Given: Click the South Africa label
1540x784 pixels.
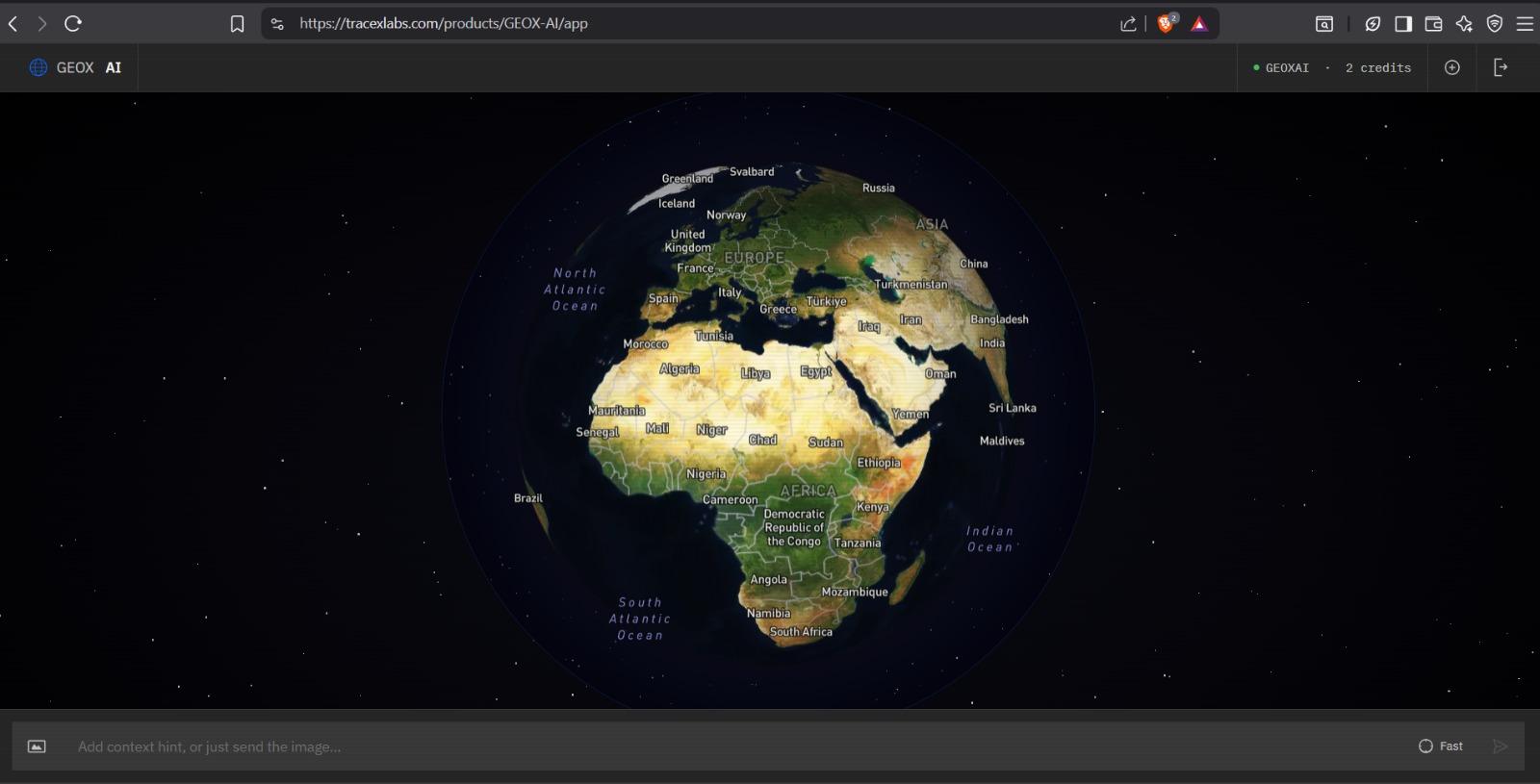Looking at the screenshot, I should 801,632.
